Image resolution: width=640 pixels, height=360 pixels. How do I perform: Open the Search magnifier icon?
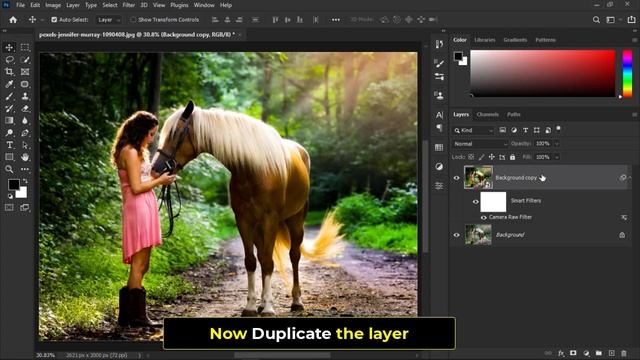(596, 20)
